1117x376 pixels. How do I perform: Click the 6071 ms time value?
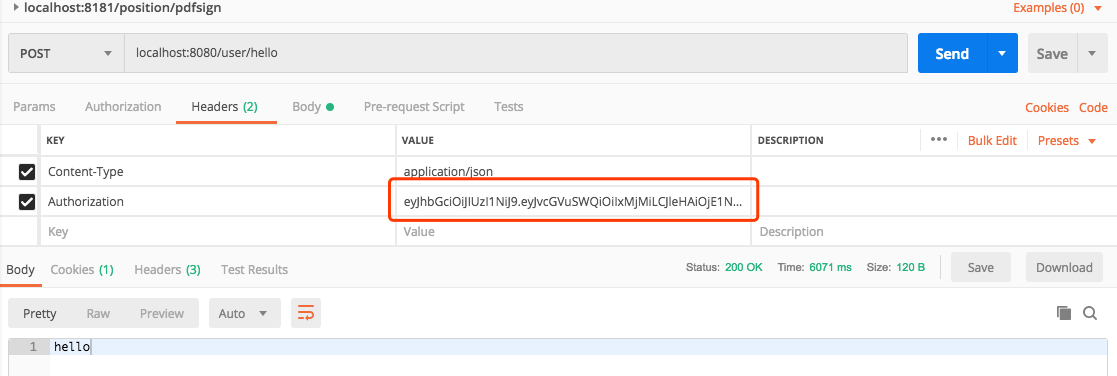click(831, 268)
